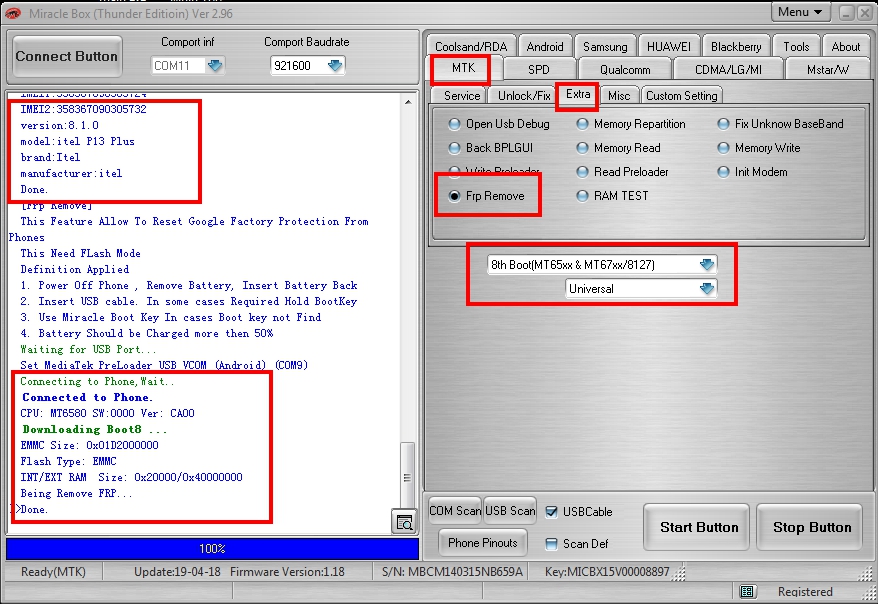Open the Comport Baudrate 921600 dropdown
Image resolution: width=878 pixels, height=604 pixels.
pos(335,65)
